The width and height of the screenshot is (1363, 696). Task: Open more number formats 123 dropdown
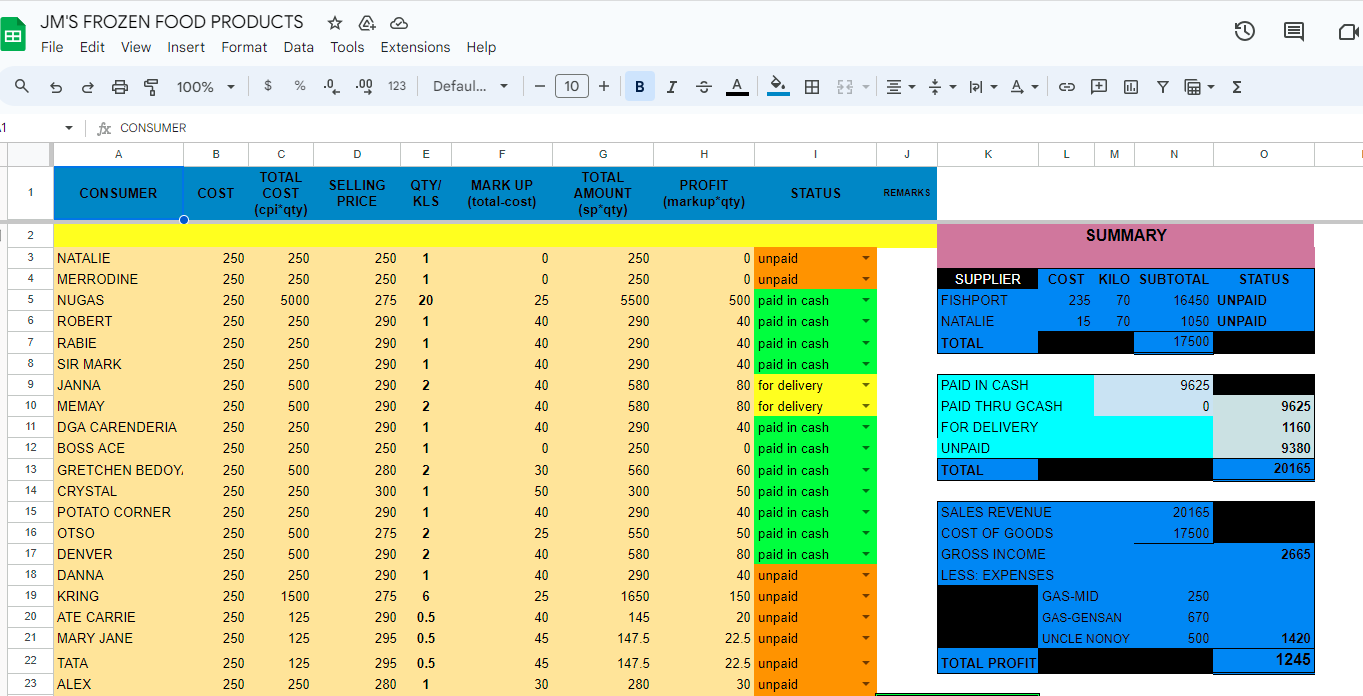tap(397, 86)
